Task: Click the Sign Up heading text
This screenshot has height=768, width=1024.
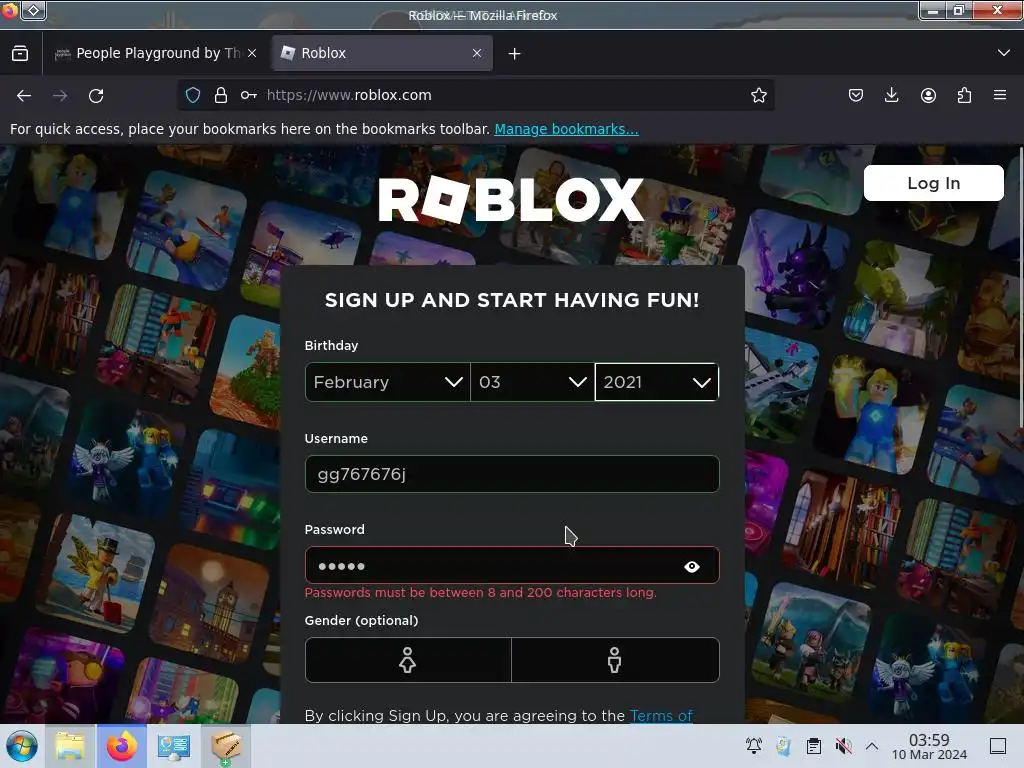Action: [512, 300]
